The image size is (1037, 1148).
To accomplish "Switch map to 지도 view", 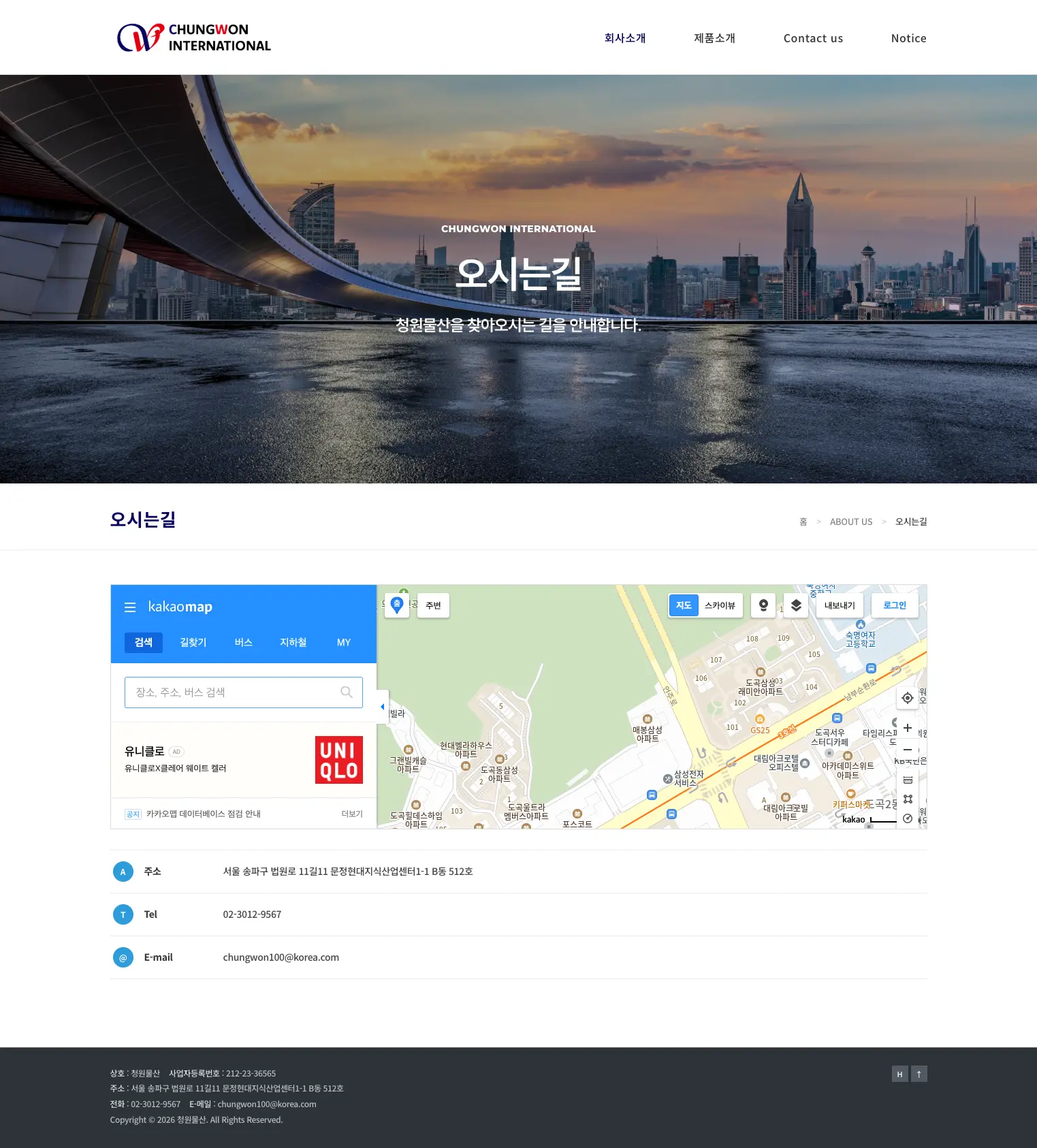I will [x=684, y=605].
